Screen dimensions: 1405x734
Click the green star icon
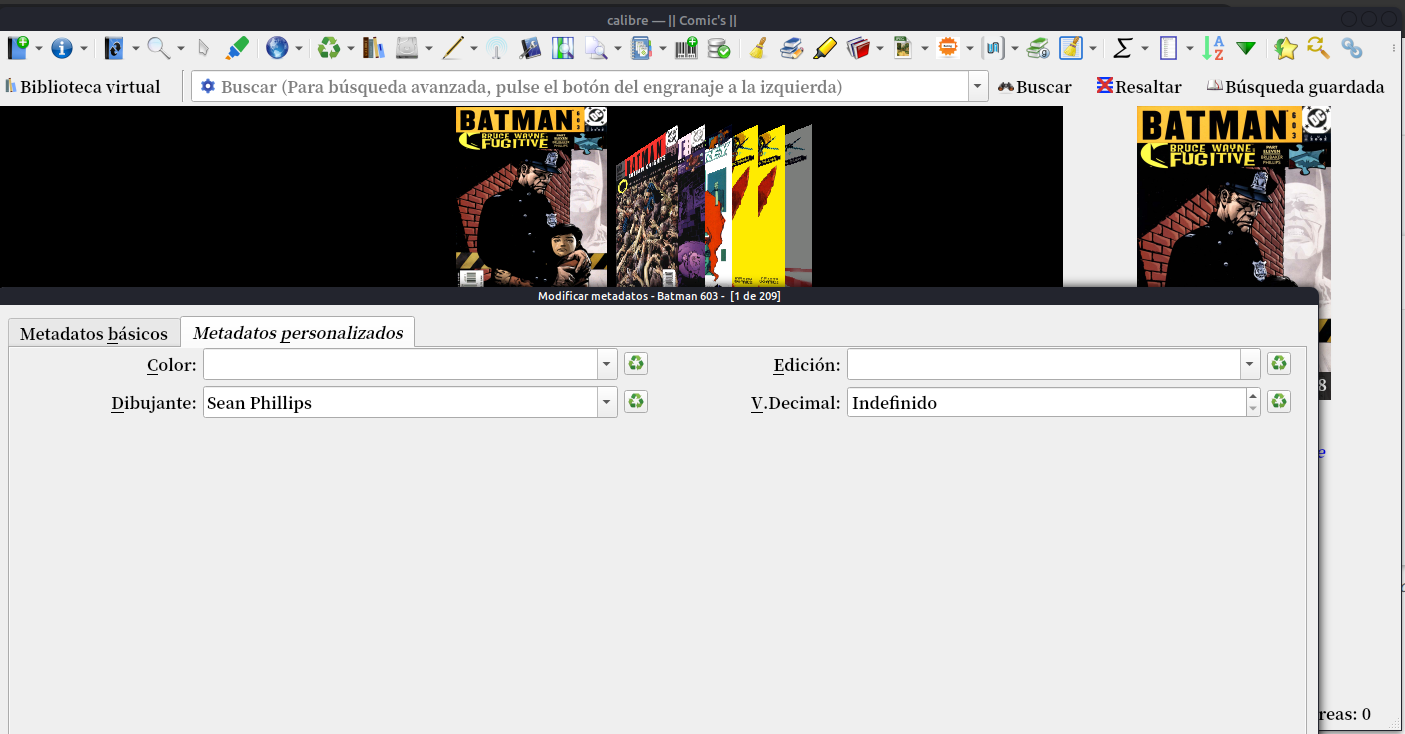pyautogui.click(x=1286, y=47)
